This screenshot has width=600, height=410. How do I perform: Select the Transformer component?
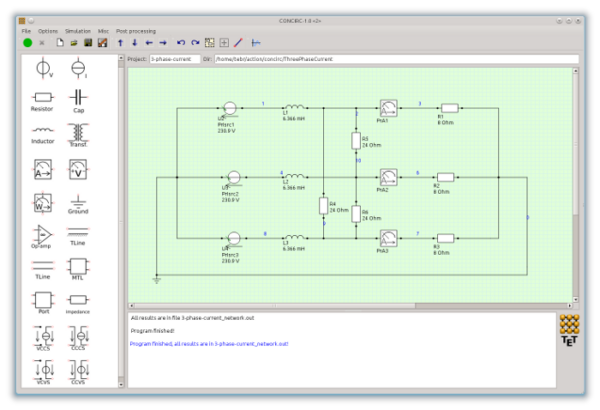(78, 132)
